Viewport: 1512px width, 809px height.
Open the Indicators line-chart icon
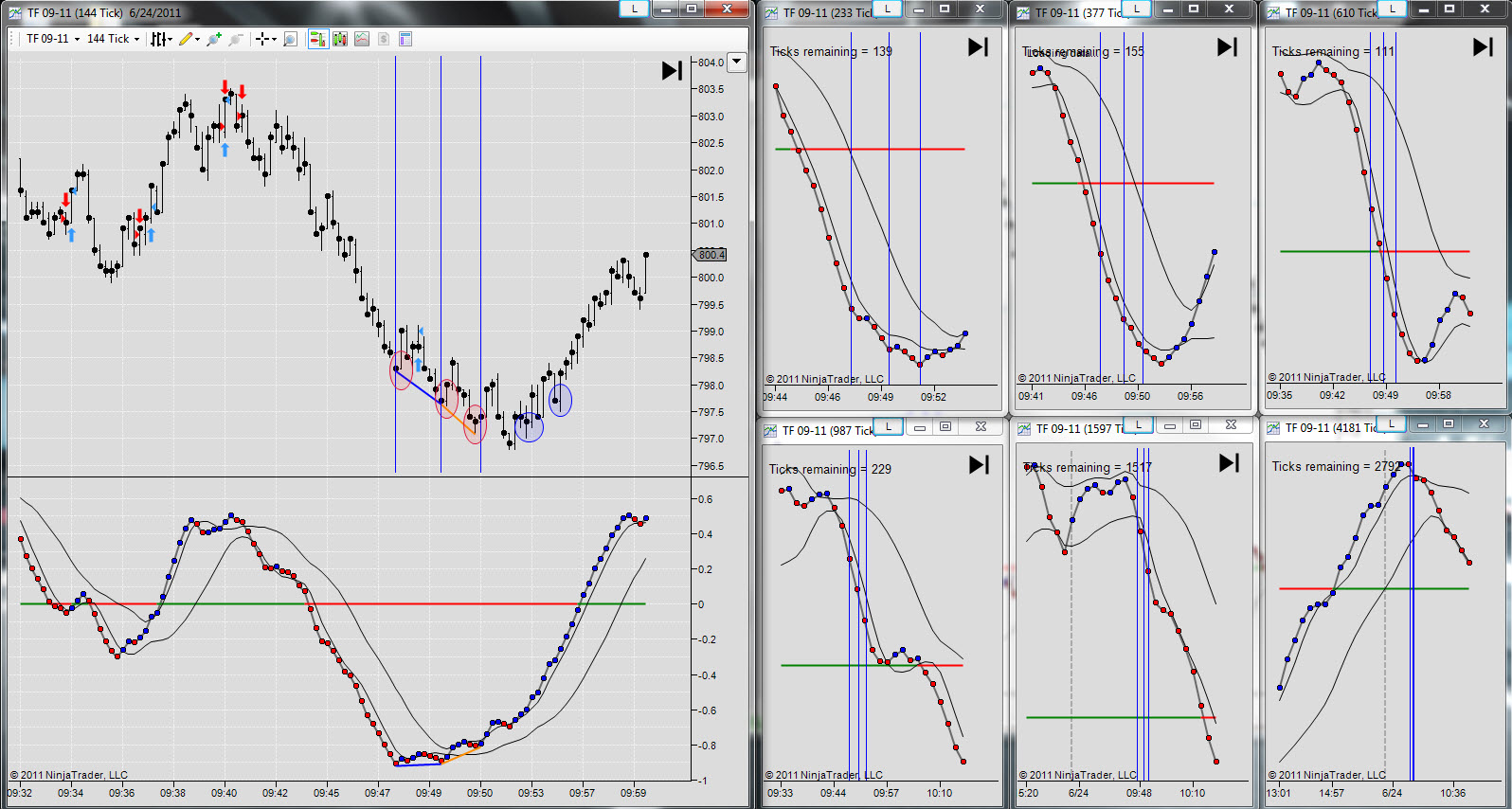pyautogui.click(x=362, y=39)
